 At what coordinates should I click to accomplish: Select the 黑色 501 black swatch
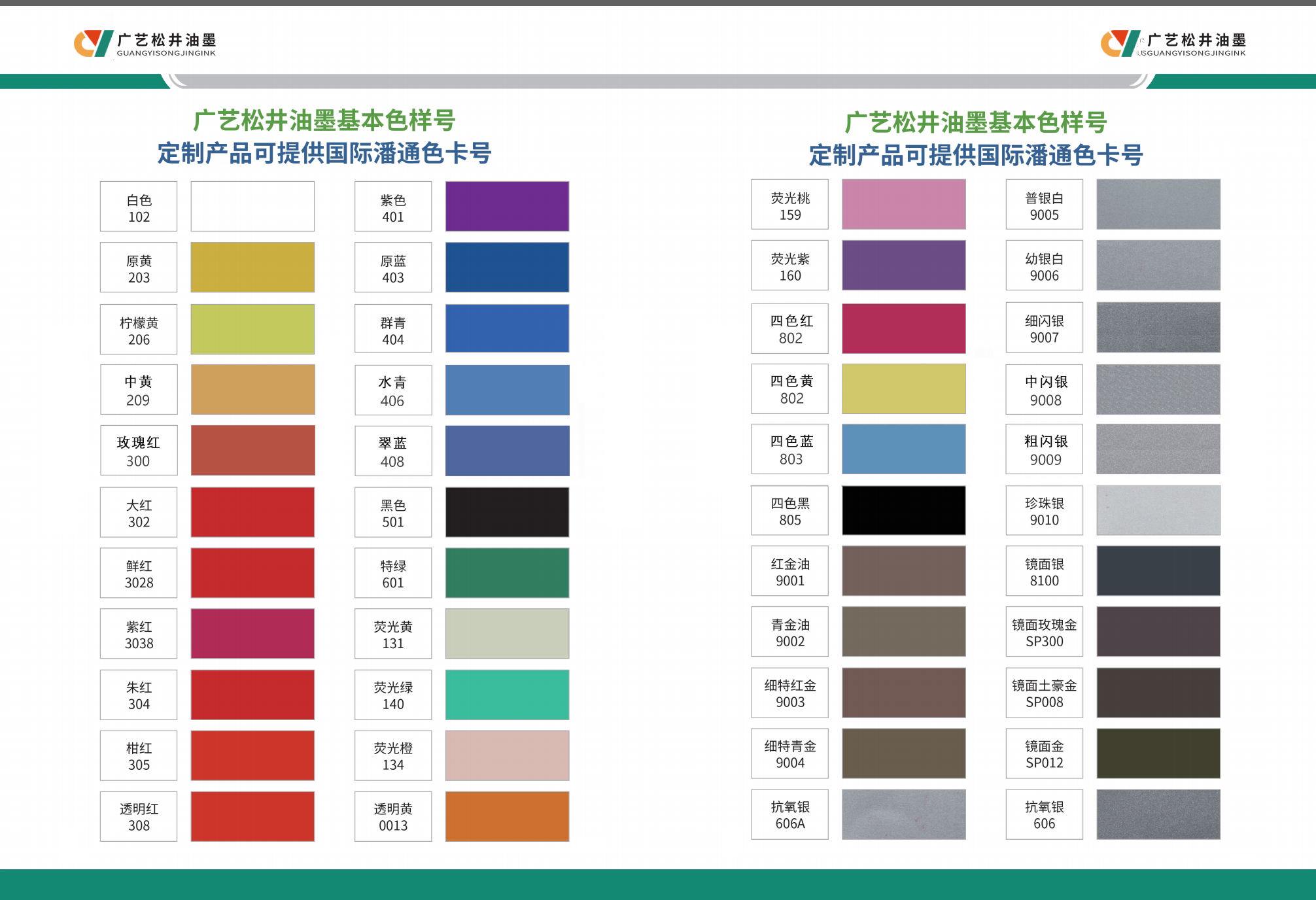click(x=507, y=512)
